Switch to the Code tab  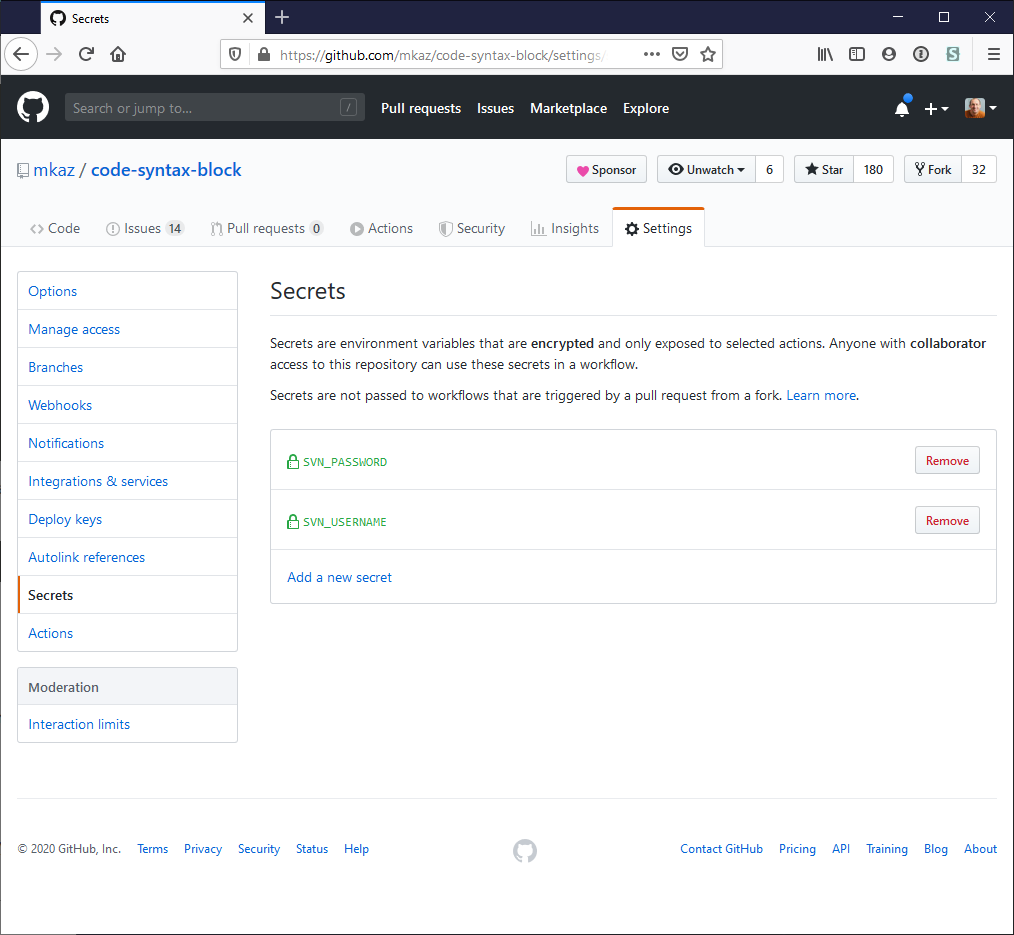point(55,228)
